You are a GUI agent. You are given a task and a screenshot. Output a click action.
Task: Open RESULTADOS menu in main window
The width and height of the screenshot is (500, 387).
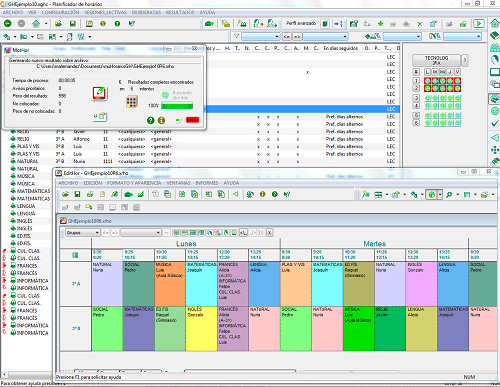tap(180, 12)
